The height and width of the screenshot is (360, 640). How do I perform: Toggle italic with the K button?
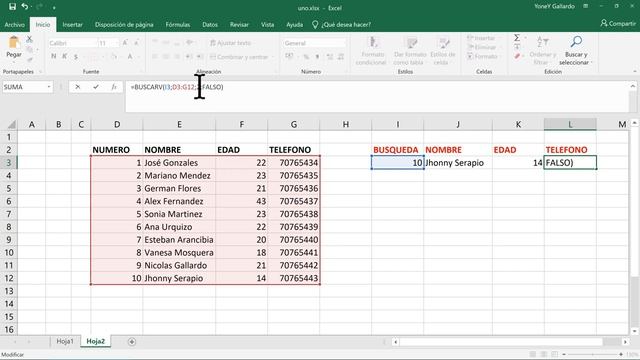(64, 57)
